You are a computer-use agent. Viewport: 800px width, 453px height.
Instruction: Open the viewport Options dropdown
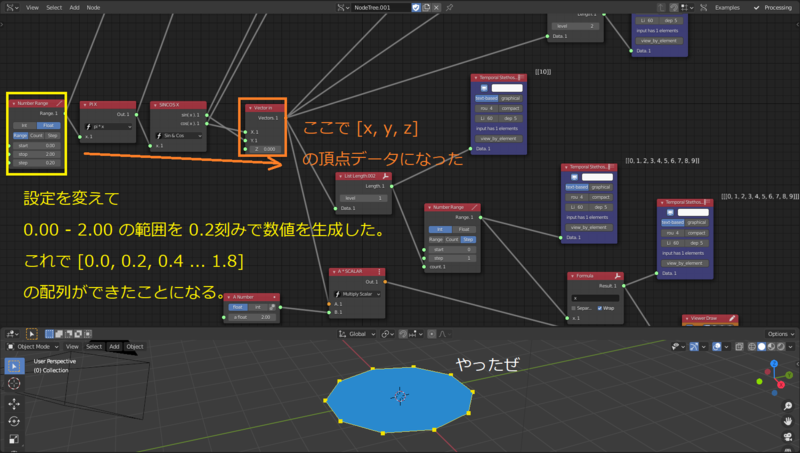[781, 334]
